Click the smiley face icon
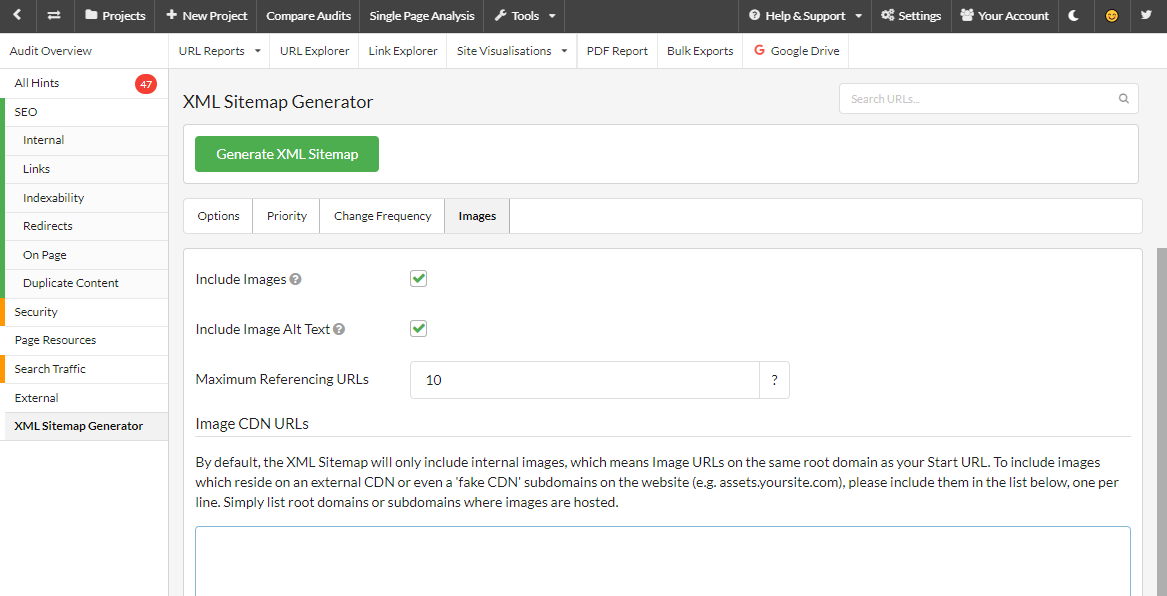 click(1112, 16)
